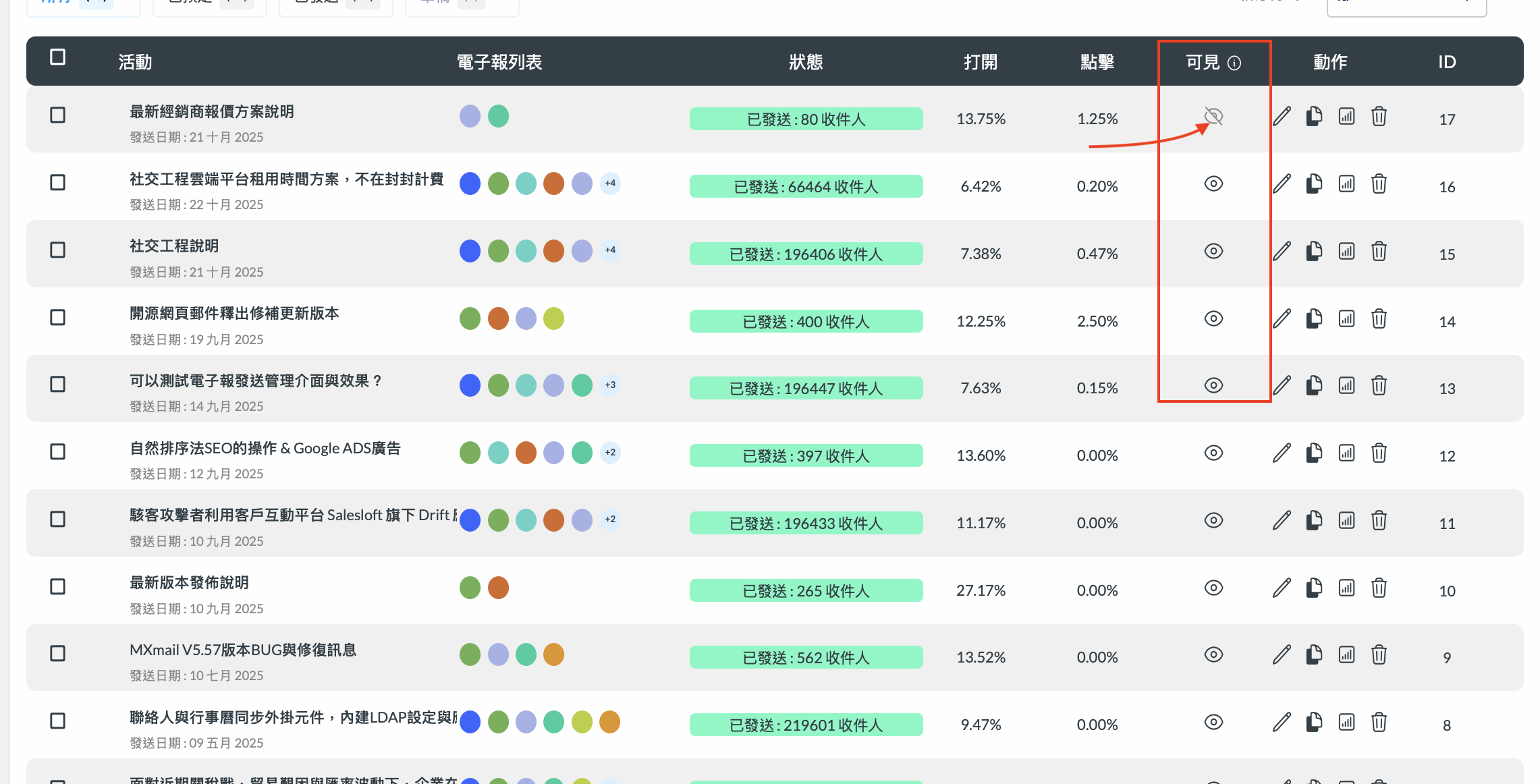1540x784 pixels.
Task: Tick the select-all checkbox in the table header
Action: pos(58,57)
